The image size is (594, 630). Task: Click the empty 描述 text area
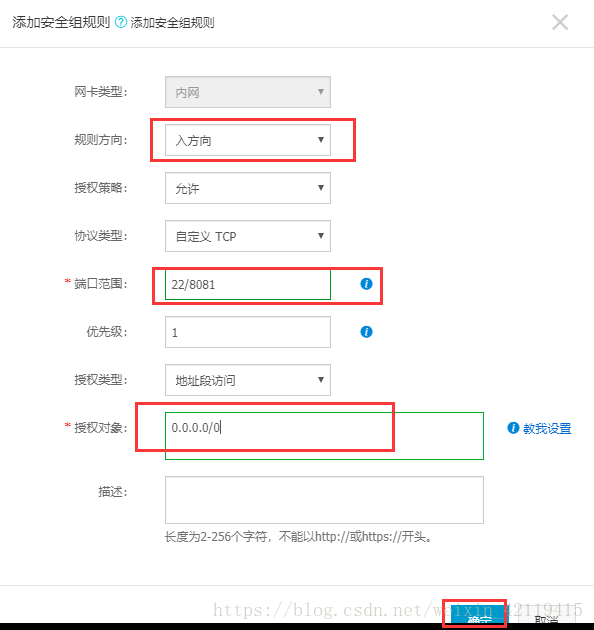point(324,500)
